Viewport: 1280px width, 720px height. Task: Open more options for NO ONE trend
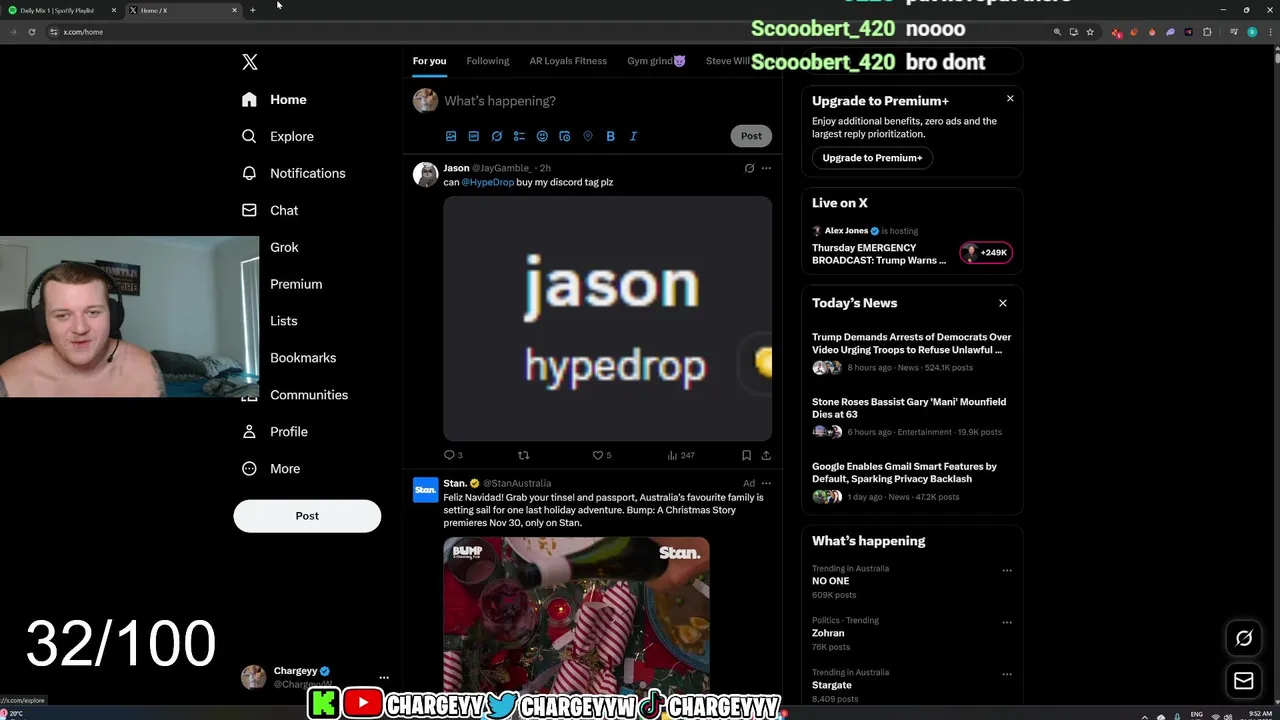point(1007,571)
